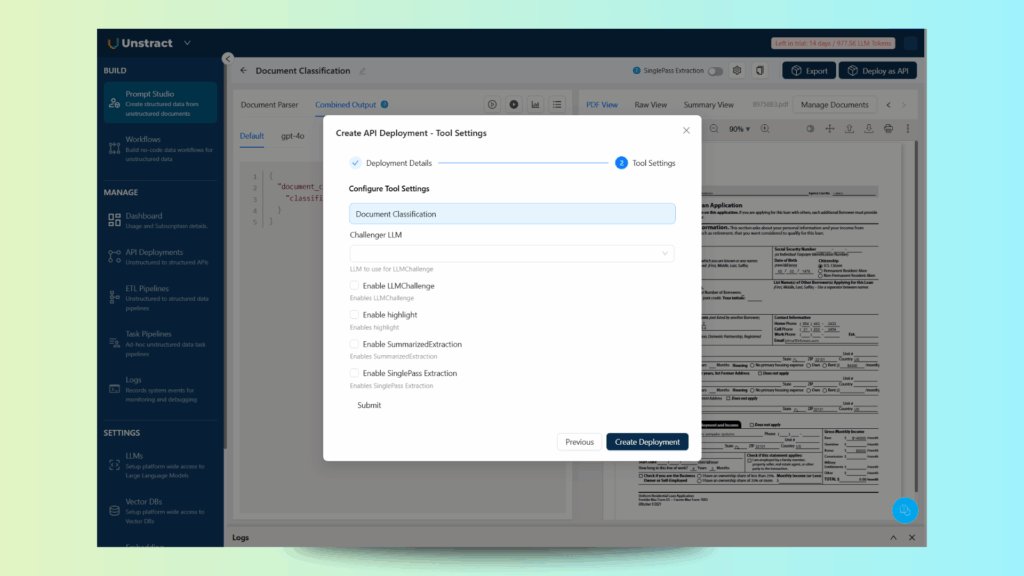Switch to the Raw View tab
Screen dimensions: 1024x576
650,103
